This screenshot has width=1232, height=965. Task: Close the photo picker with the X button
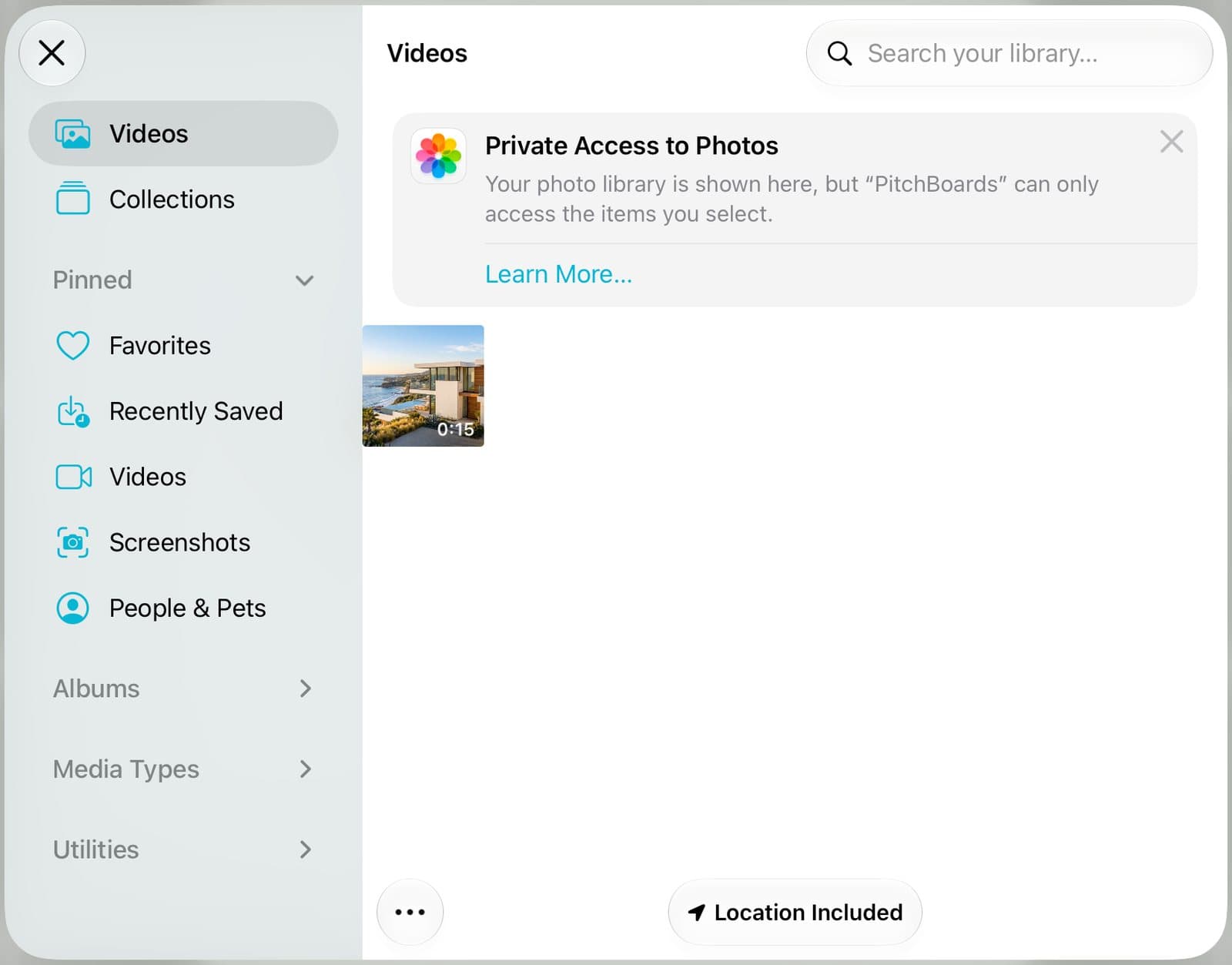tap(52, 53)
